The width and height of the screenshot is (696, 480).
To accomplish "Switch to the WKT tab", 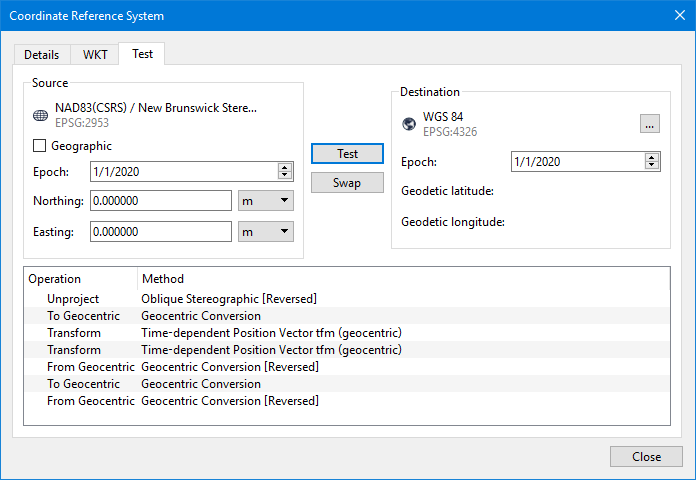I will pos(95,55).
